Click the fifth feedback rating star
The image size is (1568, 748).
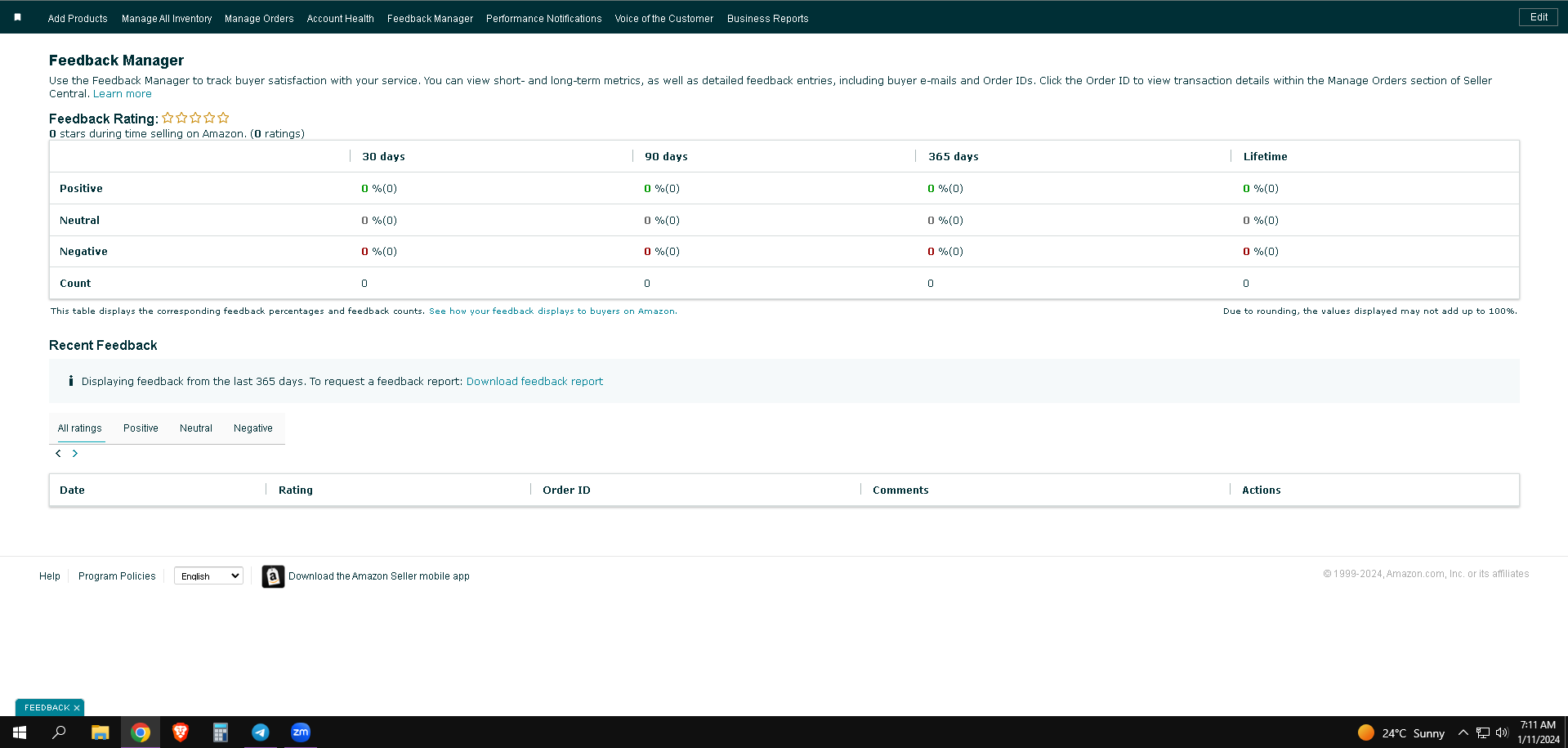click(x=223, y=118)
